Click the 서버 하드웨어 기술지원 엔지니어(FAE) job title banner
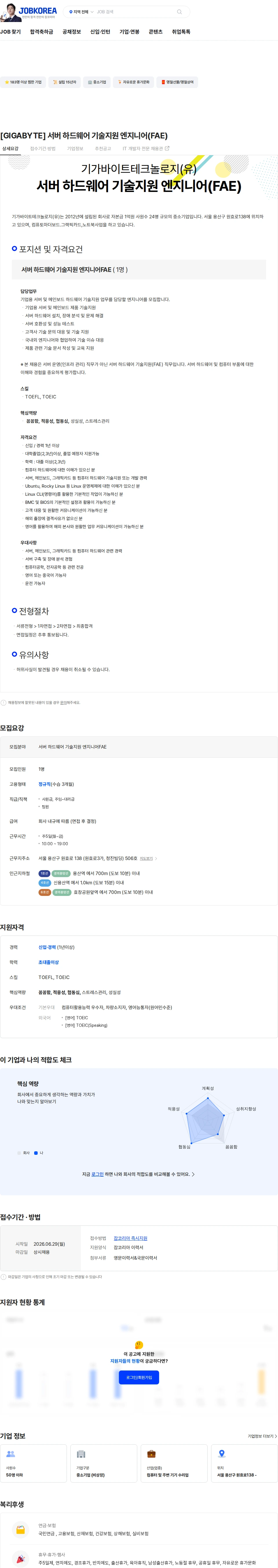This screenshot has width=278, height=1568. tap(139, 186)
